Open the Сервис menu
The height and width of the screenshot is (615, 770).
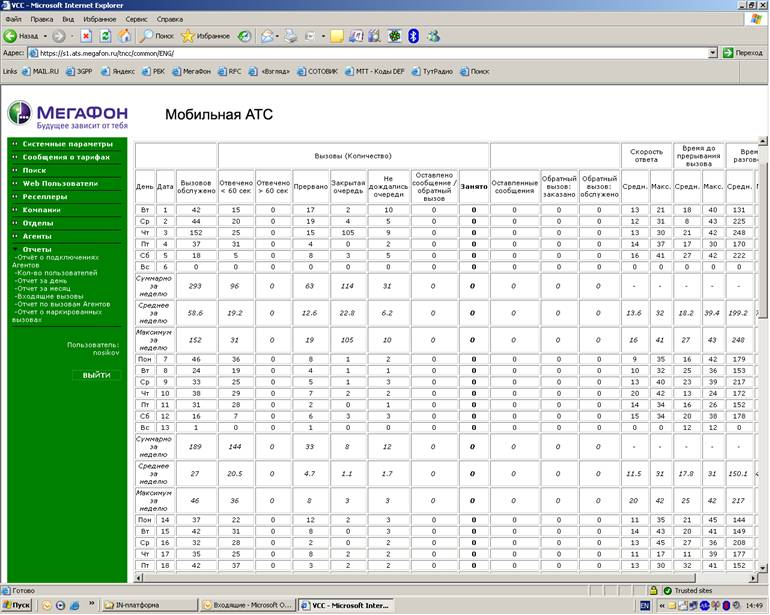[137, 19]
